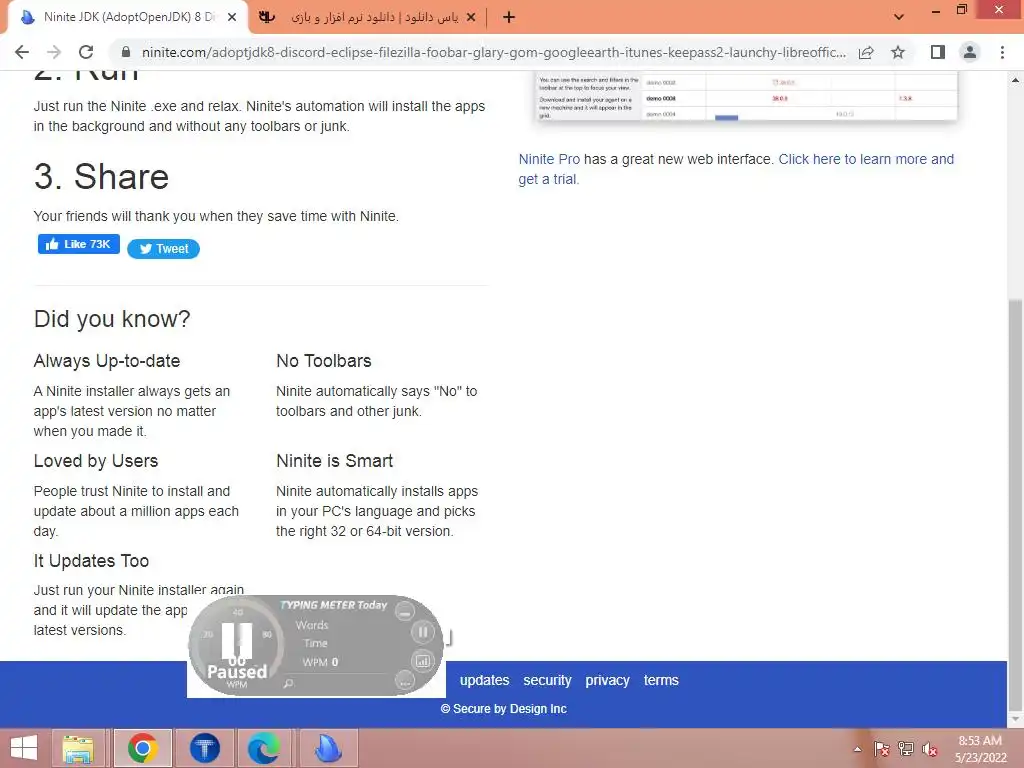
Task: Click the page's vertical scrollbar thumb
Action: [x=1015, y=504]
